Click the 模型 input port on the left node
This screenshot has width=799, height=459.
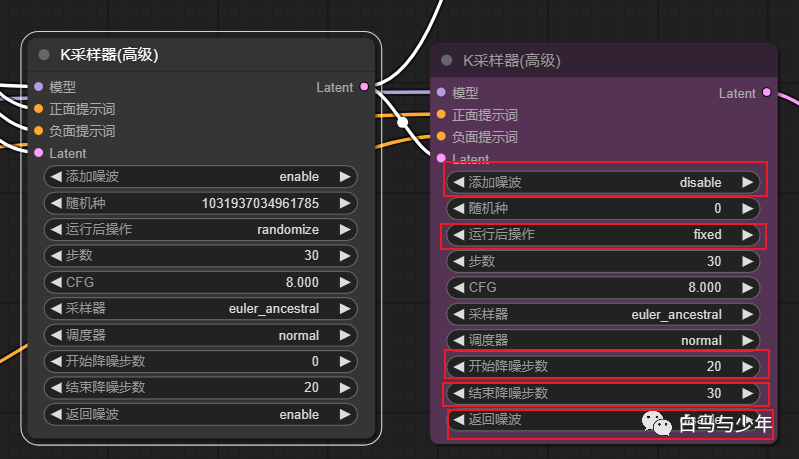(x=39, y=87)
